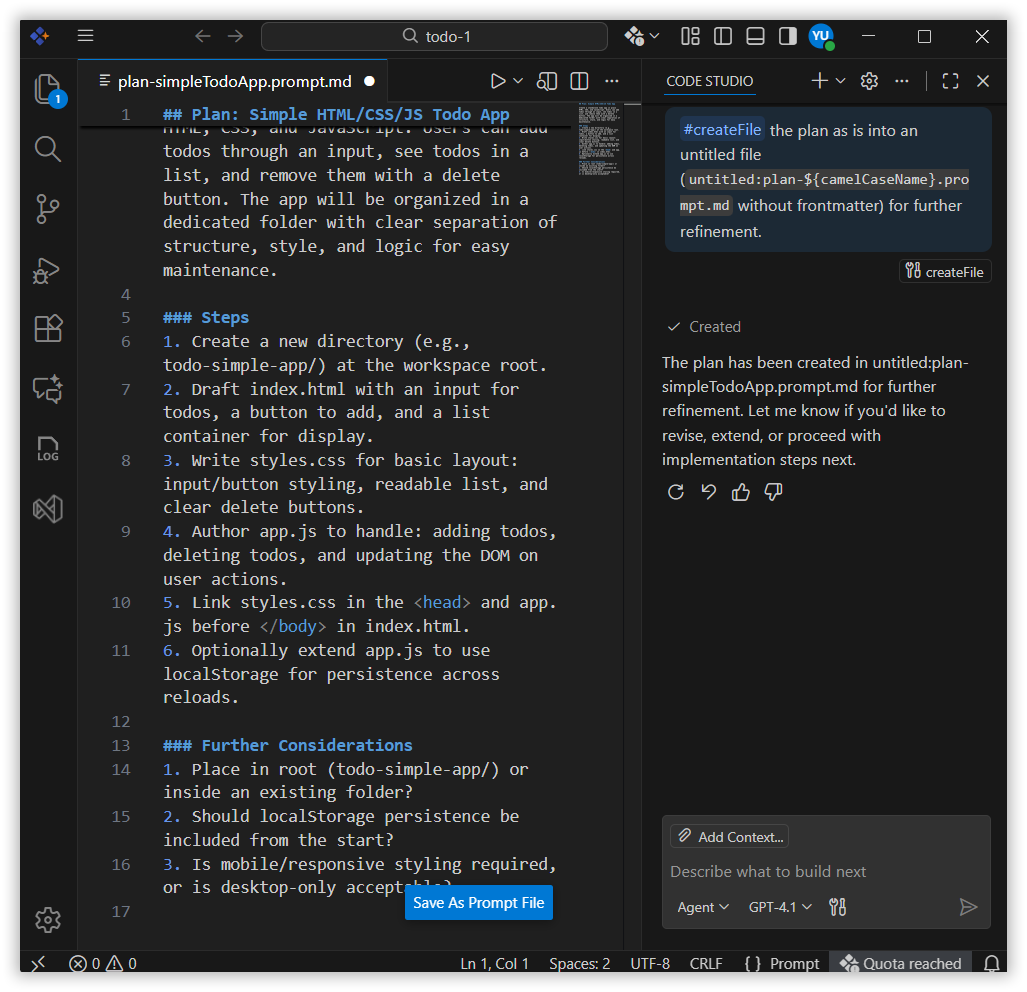Viewport: 1027px width, 992px height.
Task: Toggle the primary side bar layout button
Action: [x=723, y=36]
